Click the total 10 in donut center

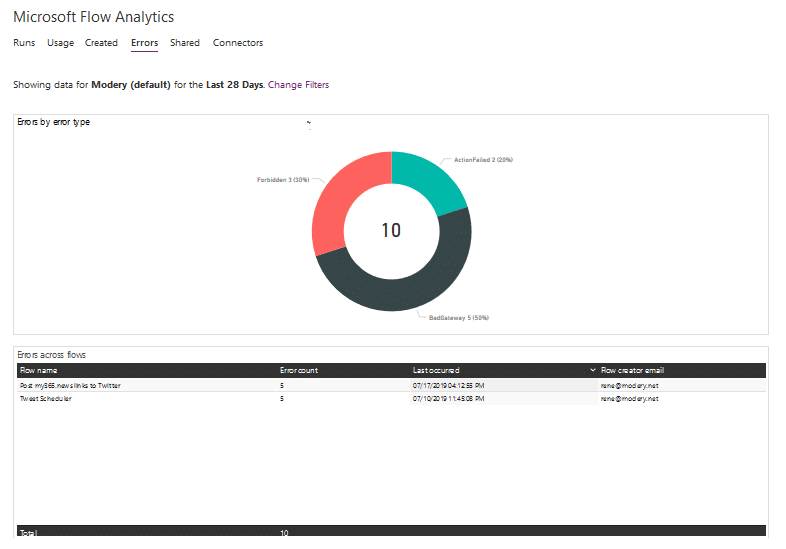[391, 231]
